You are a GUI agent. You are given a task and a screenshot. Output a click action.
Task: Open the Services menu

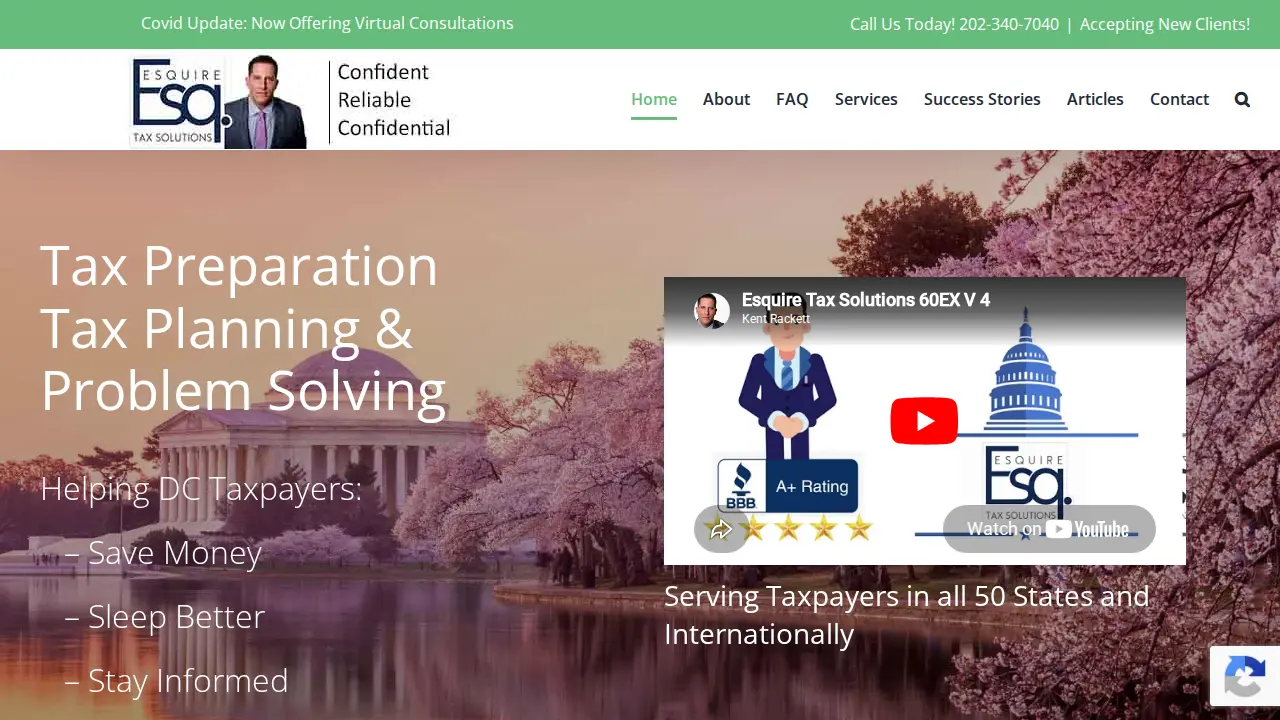click(x=866, y=99)
